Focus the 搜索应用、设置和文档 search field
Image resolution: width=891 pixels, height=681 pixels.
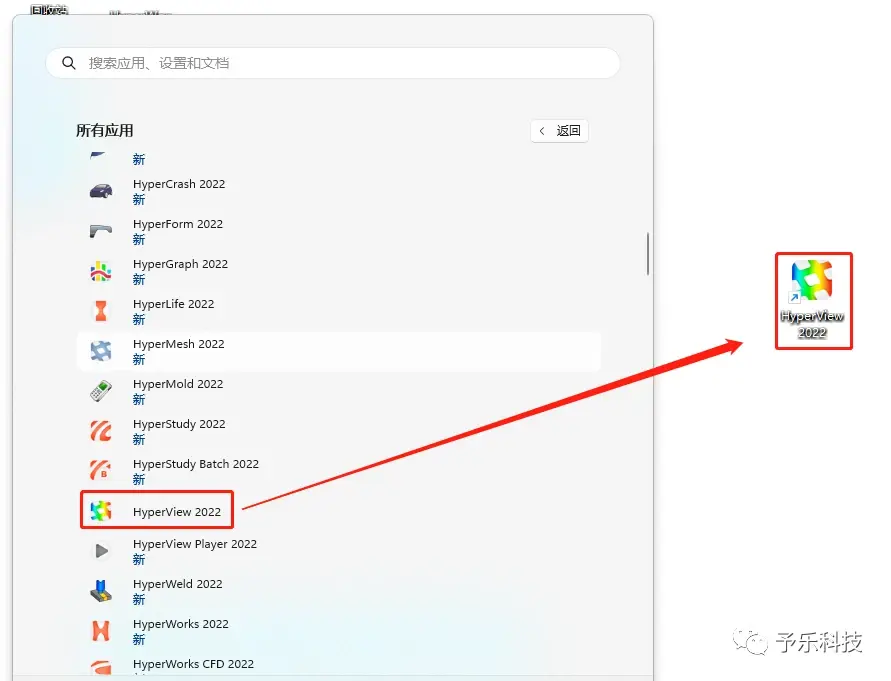coord(332,63)
